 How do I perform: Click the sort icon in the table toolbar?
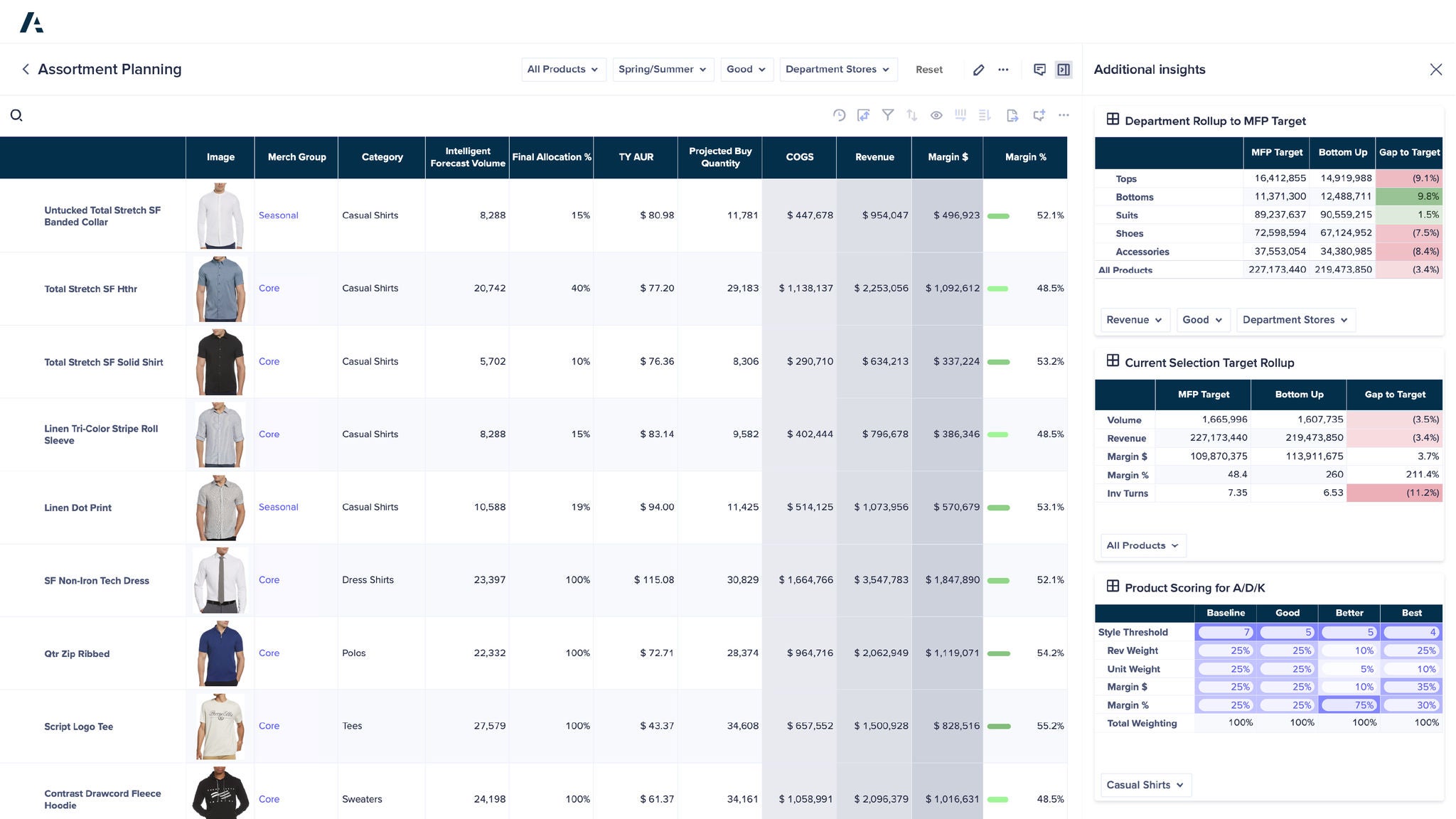tap(912, 114)
